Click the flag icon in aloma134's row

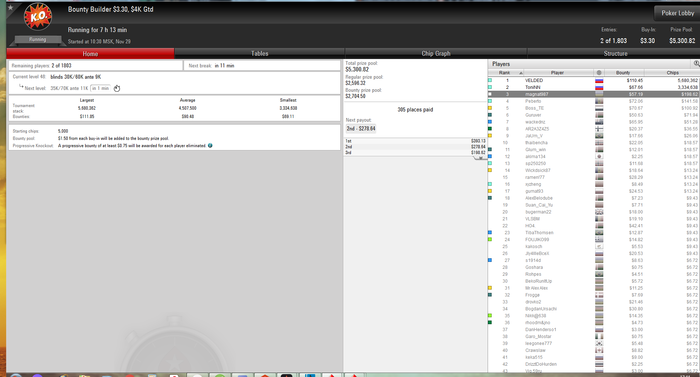(x=599, y=157)
